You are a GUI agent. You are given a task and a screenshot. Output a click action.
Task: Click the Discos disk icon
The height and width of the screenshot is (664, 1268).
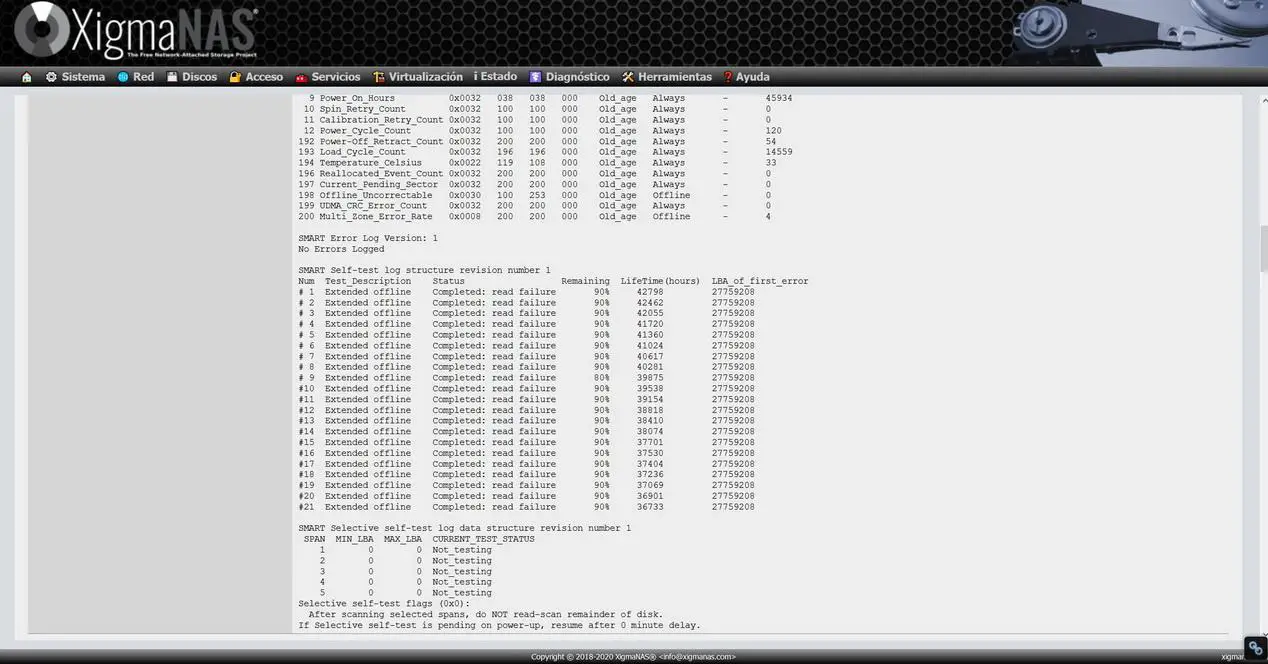tap(172, 77)
